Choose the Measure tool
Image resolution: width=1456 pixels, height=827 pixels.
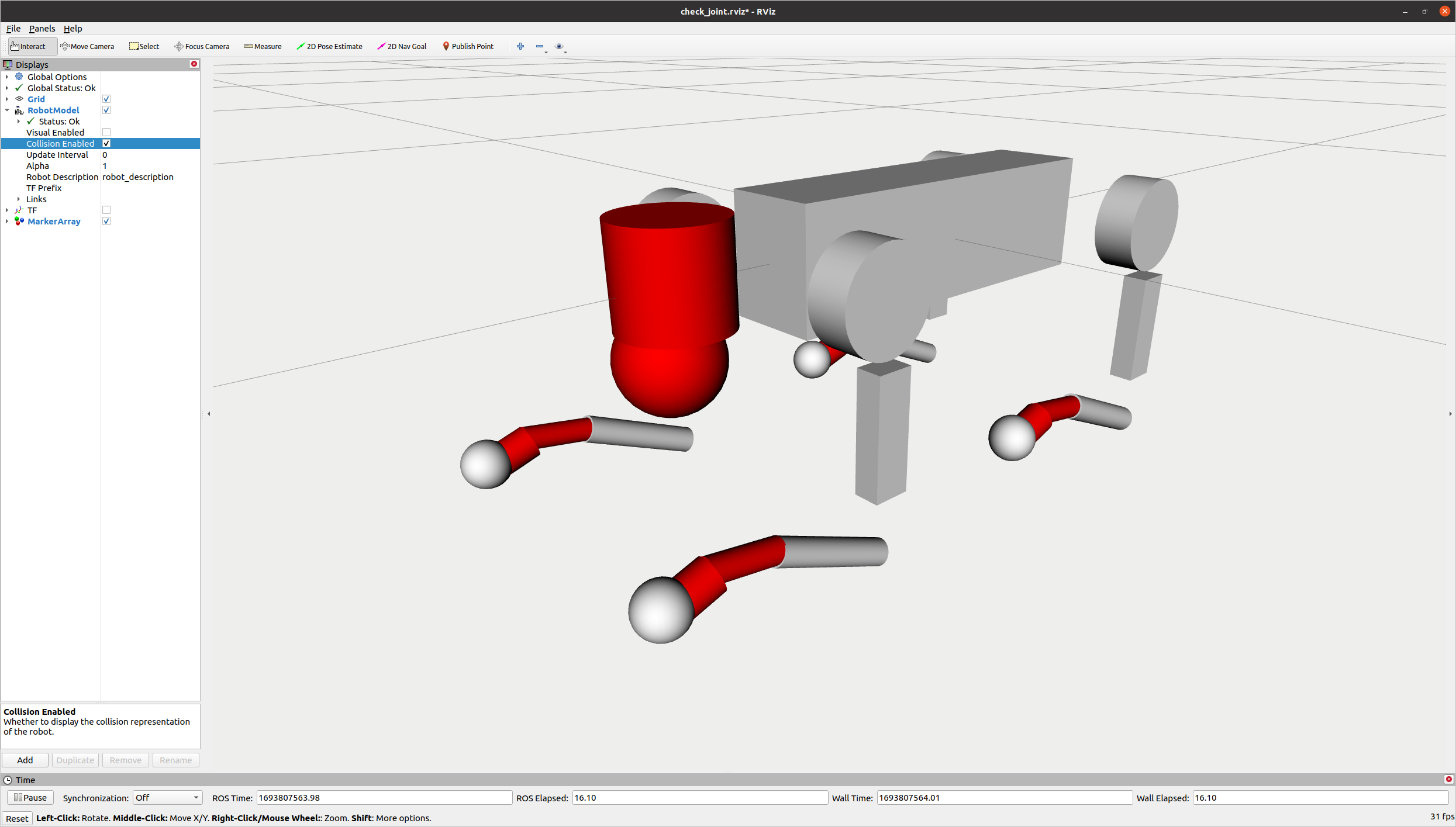(263, 46)
